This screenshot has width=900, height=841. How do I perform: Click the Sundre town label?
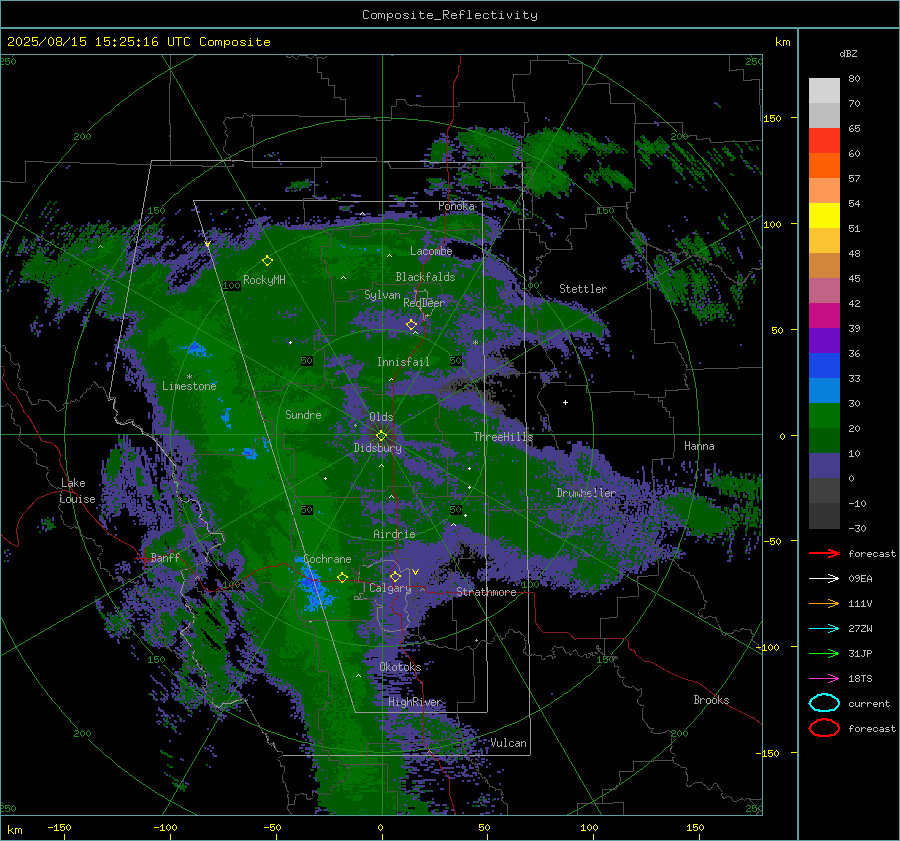[x=303, y=414]
